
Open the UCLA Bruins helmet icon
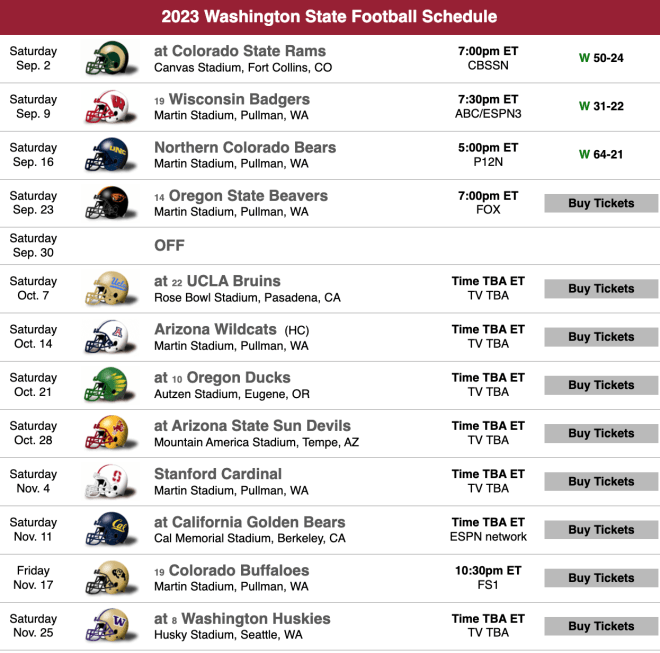110,288
